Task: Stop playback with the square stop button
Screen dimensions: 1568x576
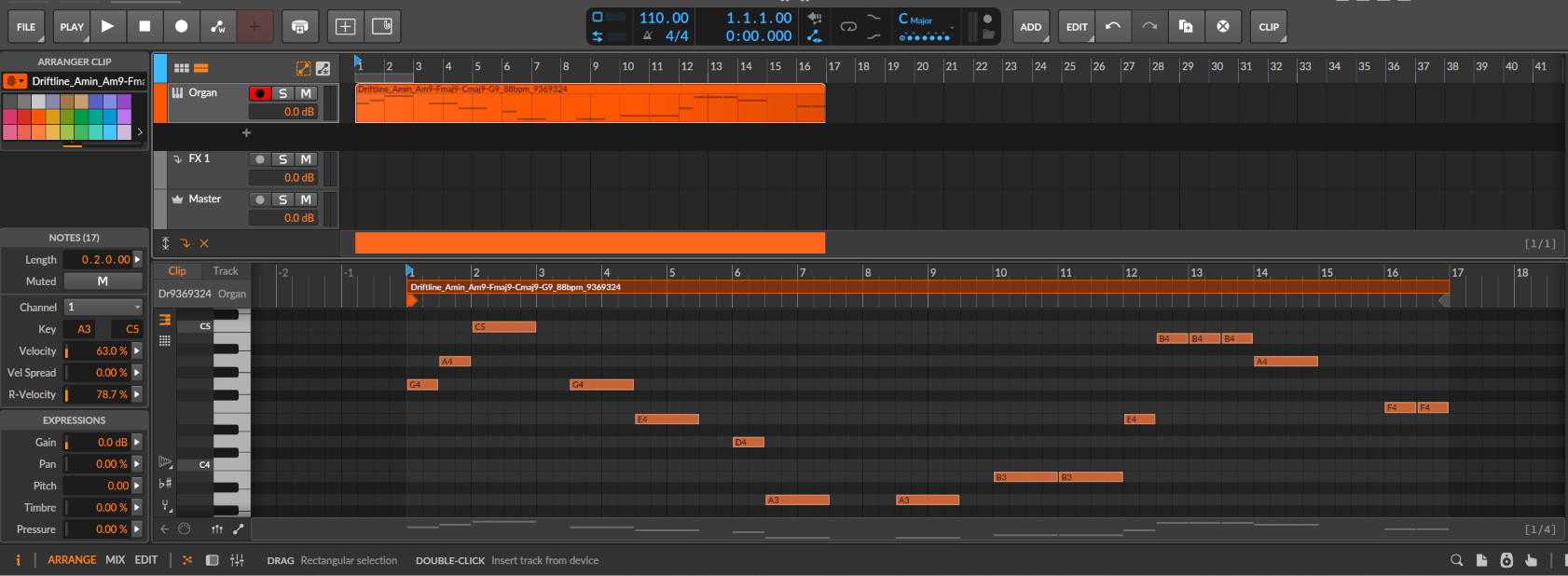Action: tap(144, 26)
